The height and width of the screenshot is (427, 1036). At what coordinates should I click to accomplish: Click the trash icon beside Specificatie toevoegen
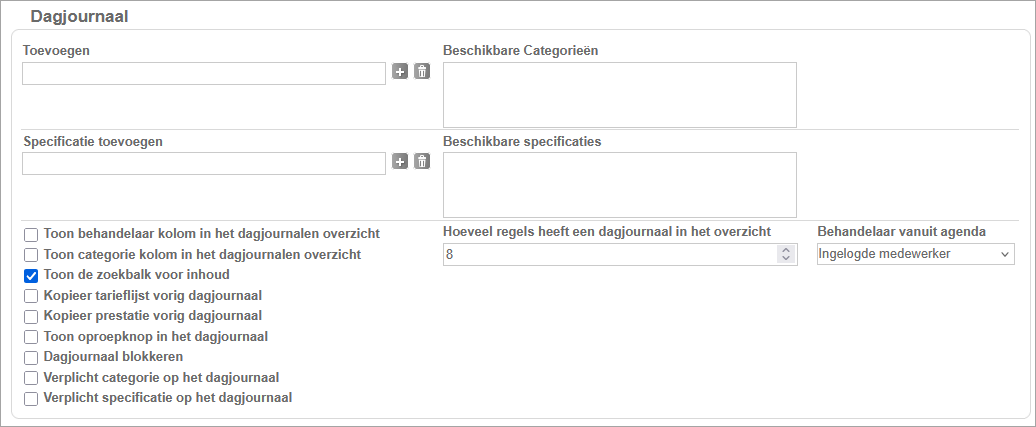pos(422,162)
